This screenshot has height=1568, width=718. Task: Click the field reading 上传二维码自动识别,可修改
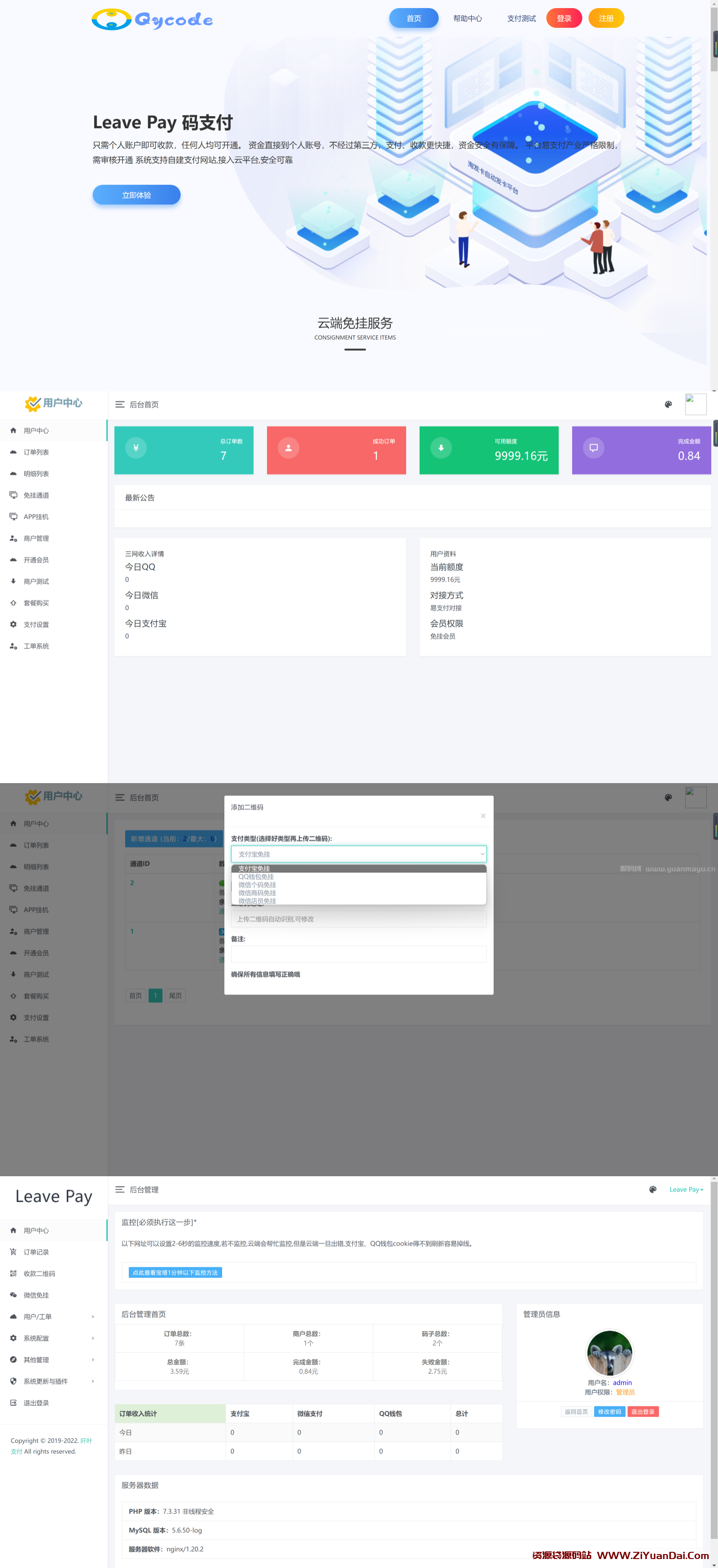click(359, 919)
